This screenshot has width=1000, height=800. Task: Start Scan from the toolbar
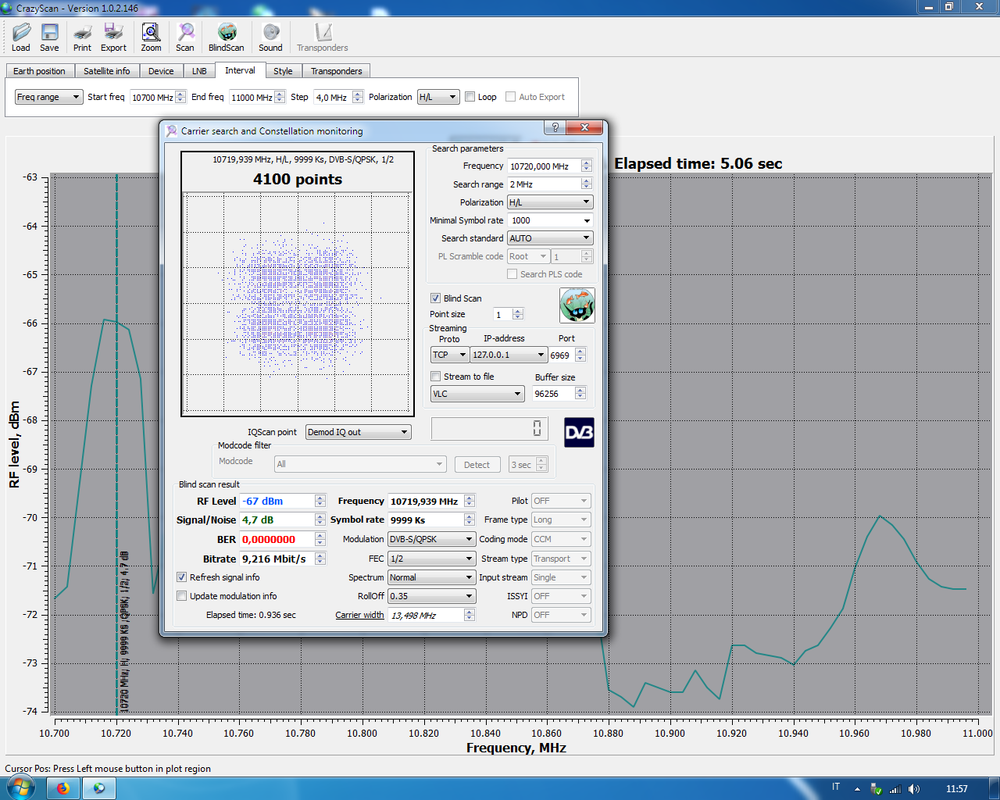[185, 37]
